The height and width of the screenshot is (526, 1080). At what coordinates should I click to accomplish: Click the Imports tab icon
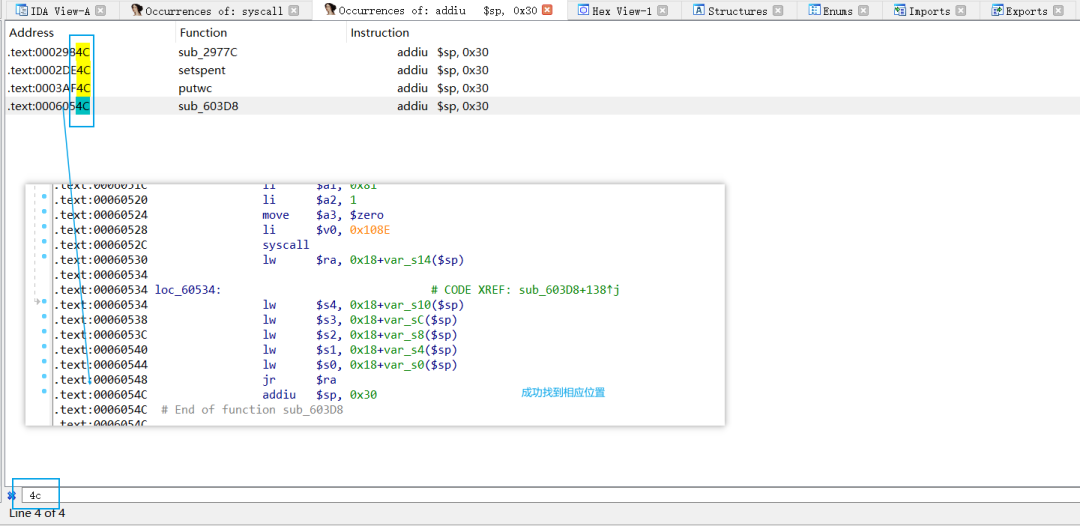tap(900, 10)
